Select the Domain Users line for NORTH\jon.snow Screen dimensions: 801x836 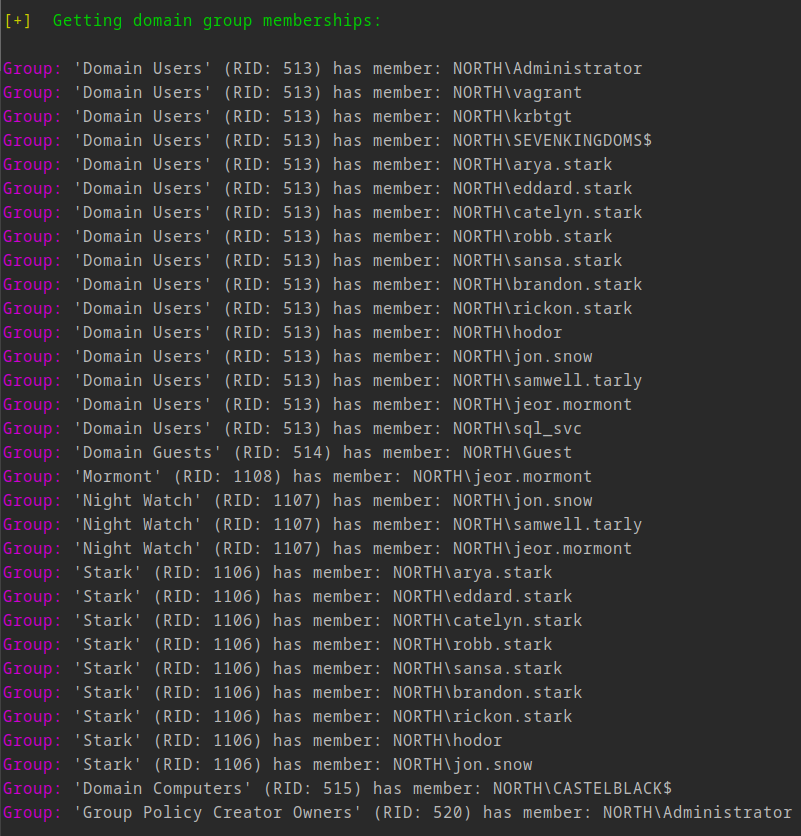click(x=298, y=357)
